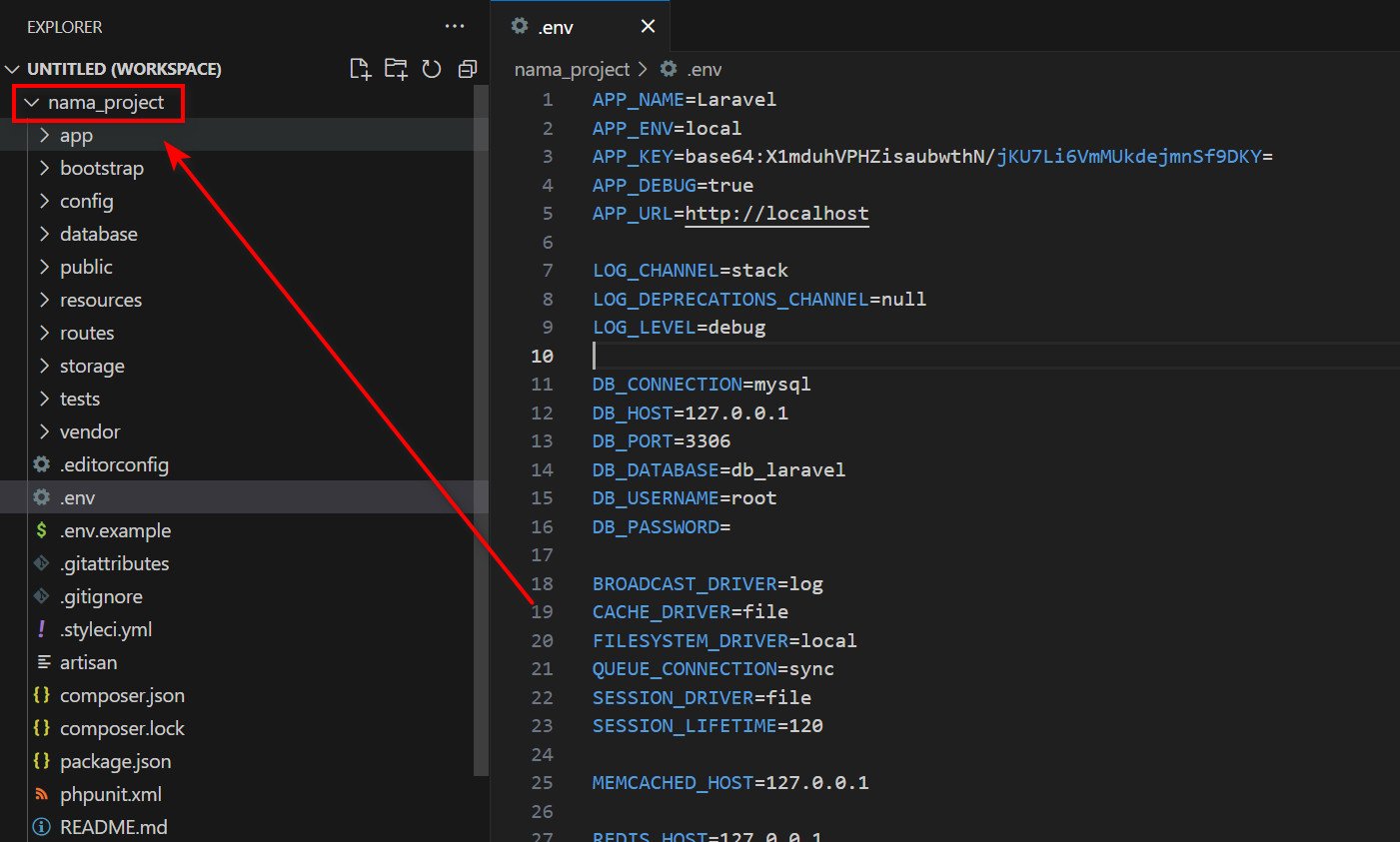Collapse the UNTITLED (WORKSPACE) section

(13, 69)
